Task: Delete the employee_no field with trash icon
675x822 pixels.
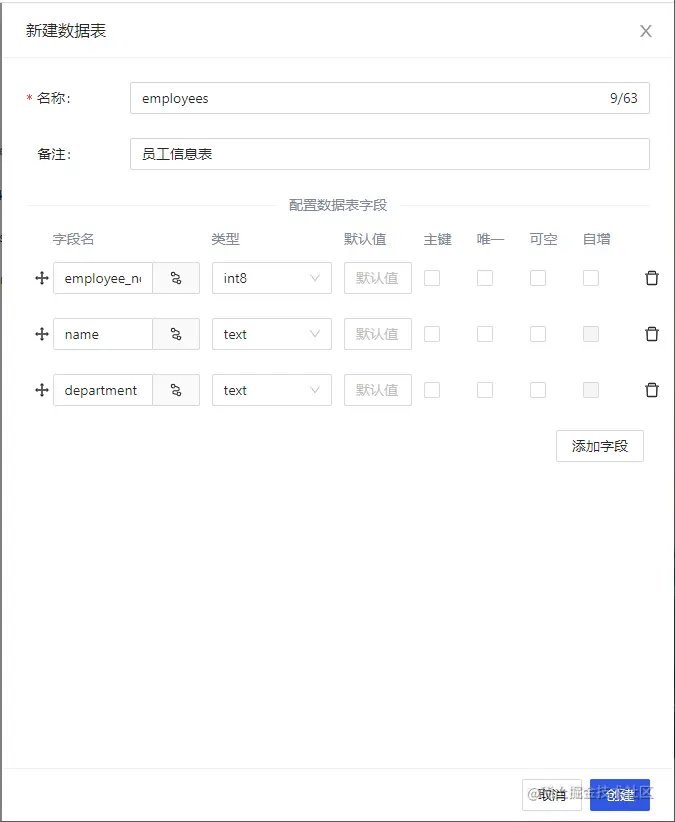Action: coord(652,278)
